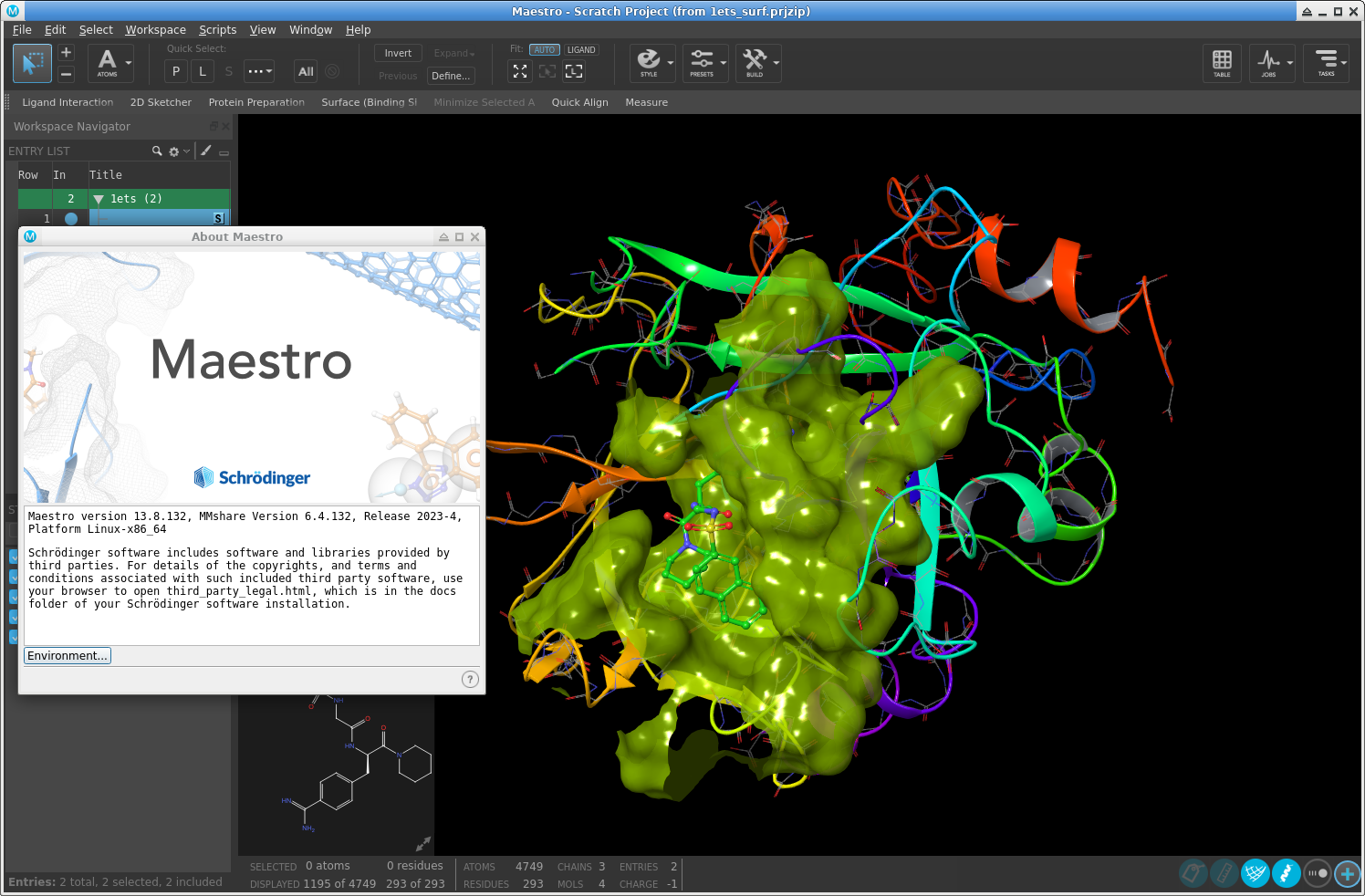The width and height of the screenshot is (1365, 896).
Task: Toggle surface display icon
Action: pos(1256,873)
